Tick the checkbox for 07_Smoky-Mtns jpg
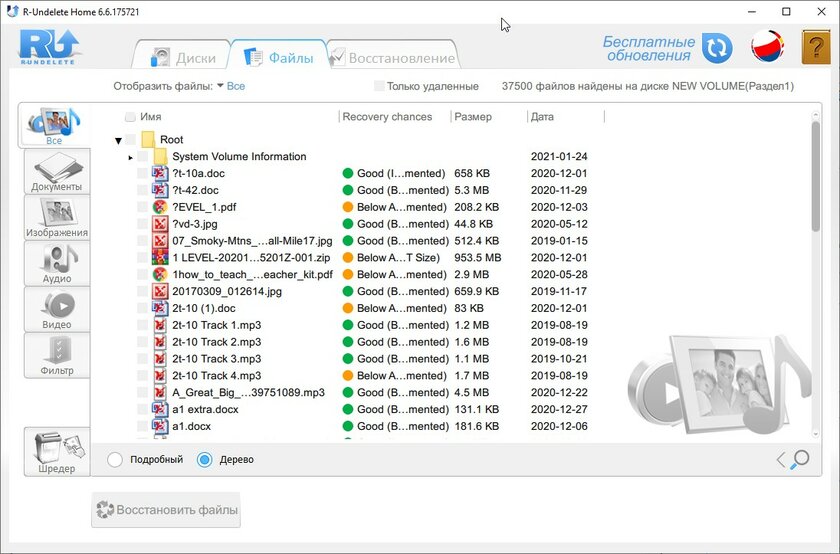The image size is (840, 554). point(142,241)
